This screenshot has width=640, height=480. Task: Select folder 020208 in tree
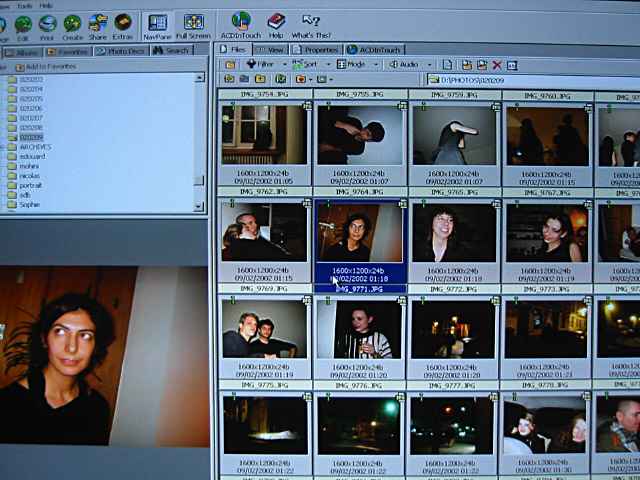(31, 127)
